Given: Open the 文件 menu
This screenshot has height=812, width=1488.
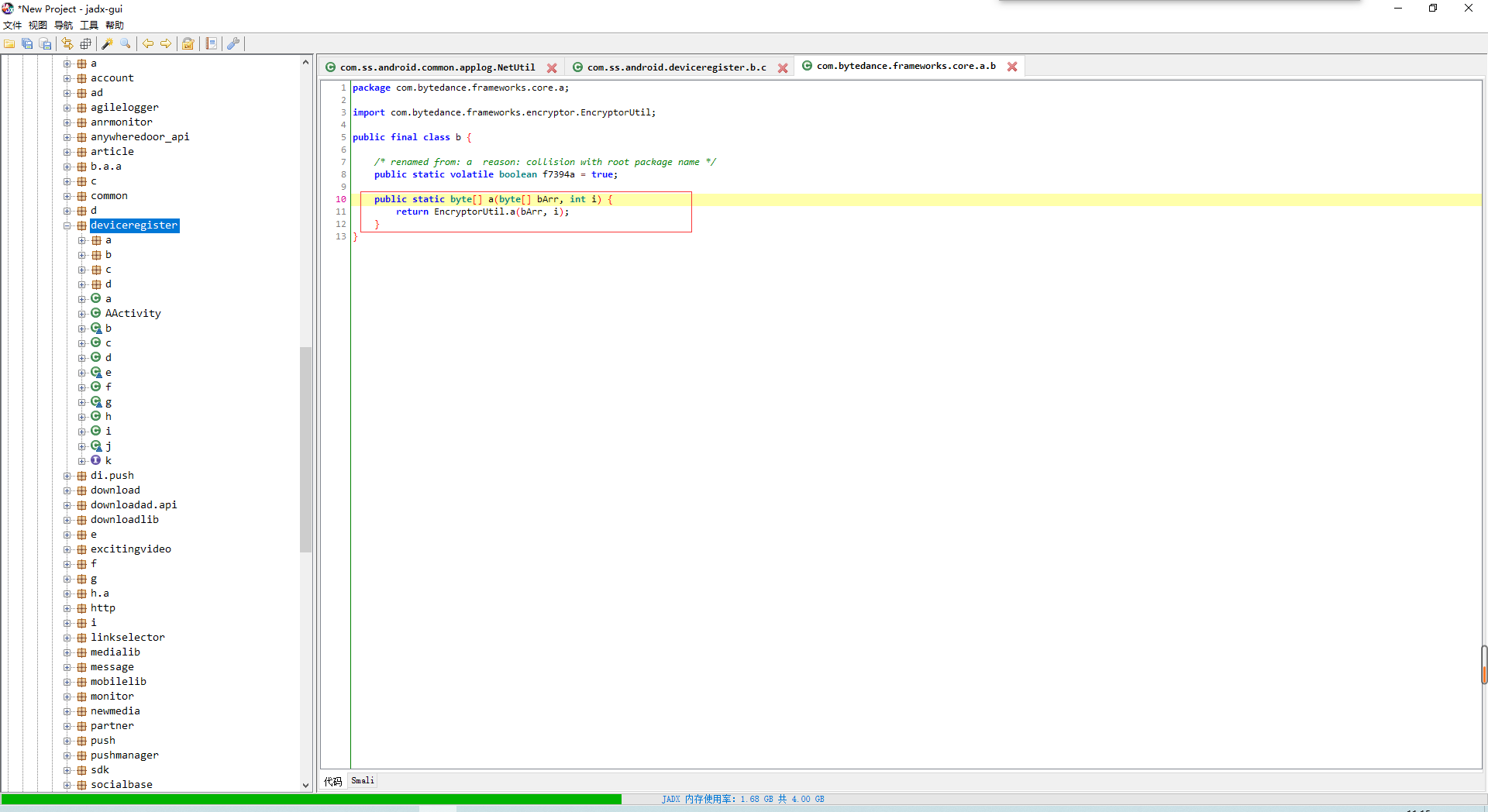Looking at the screenshot, I should click(12, 26).
